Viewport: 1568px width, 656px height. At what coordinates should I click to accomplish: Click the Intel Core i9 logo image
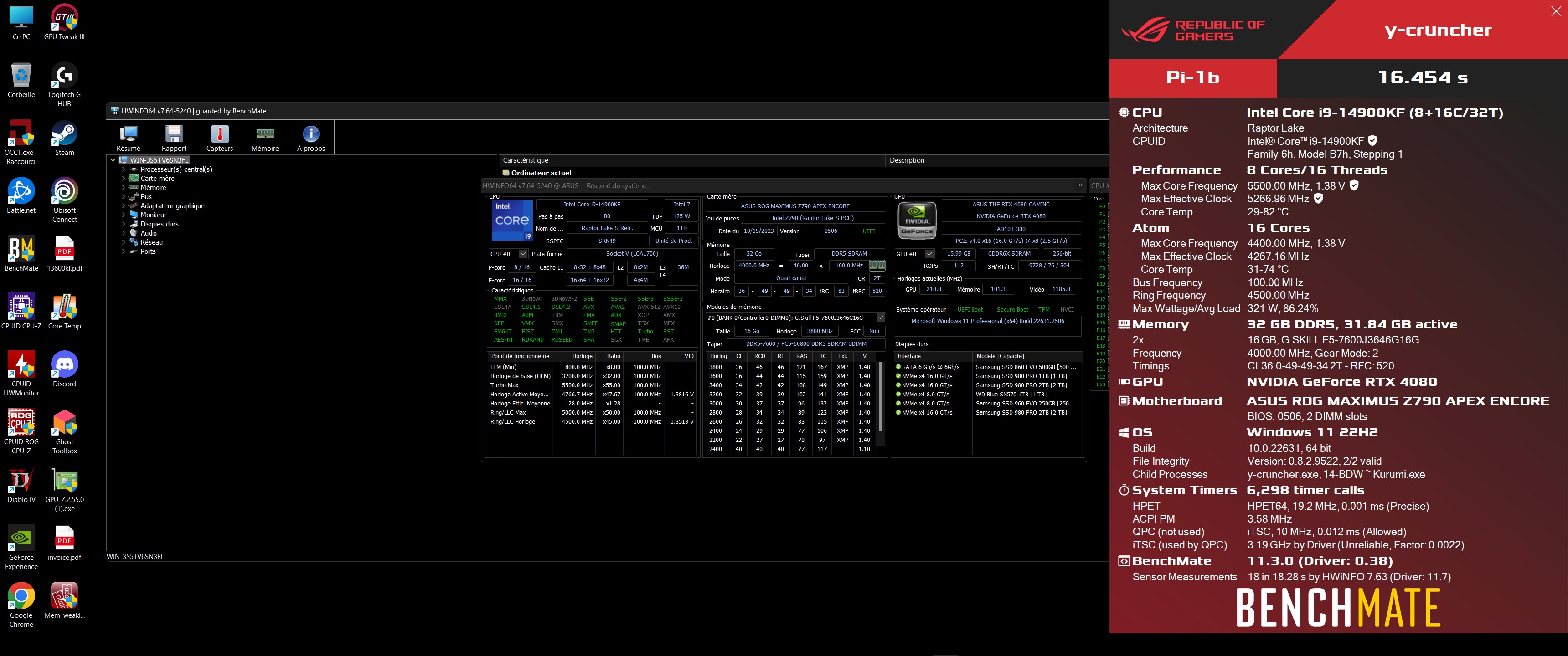tap(512, 220)
